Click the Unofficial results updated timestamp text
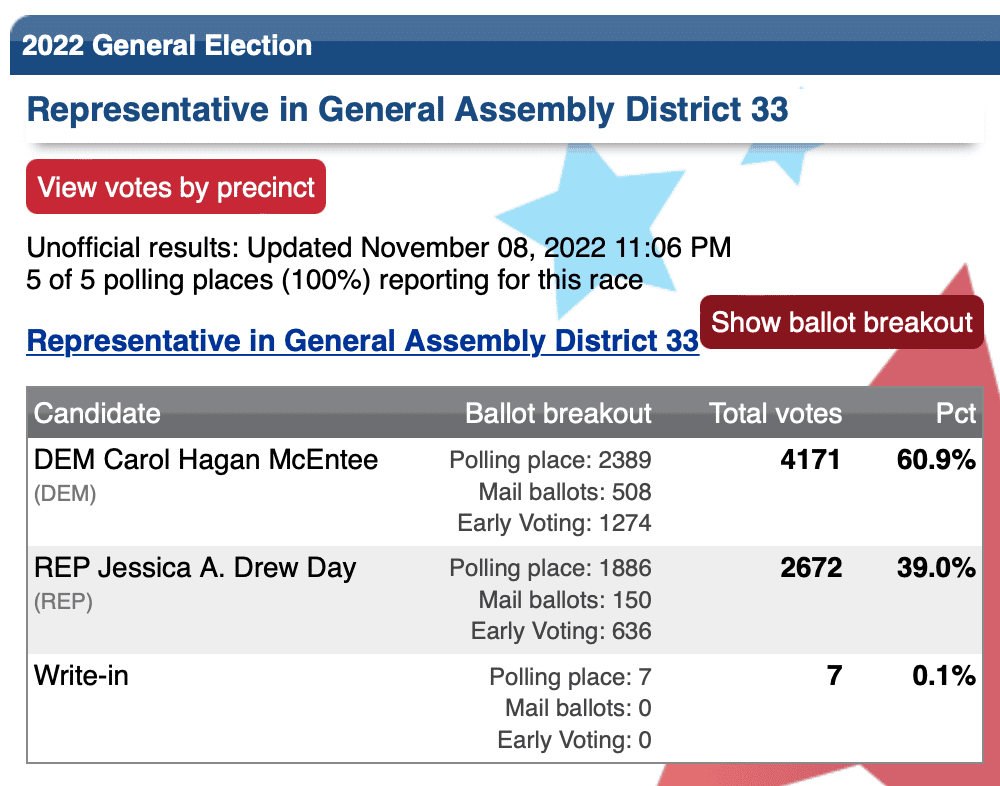1000x786 pixels. click(379, 248)
